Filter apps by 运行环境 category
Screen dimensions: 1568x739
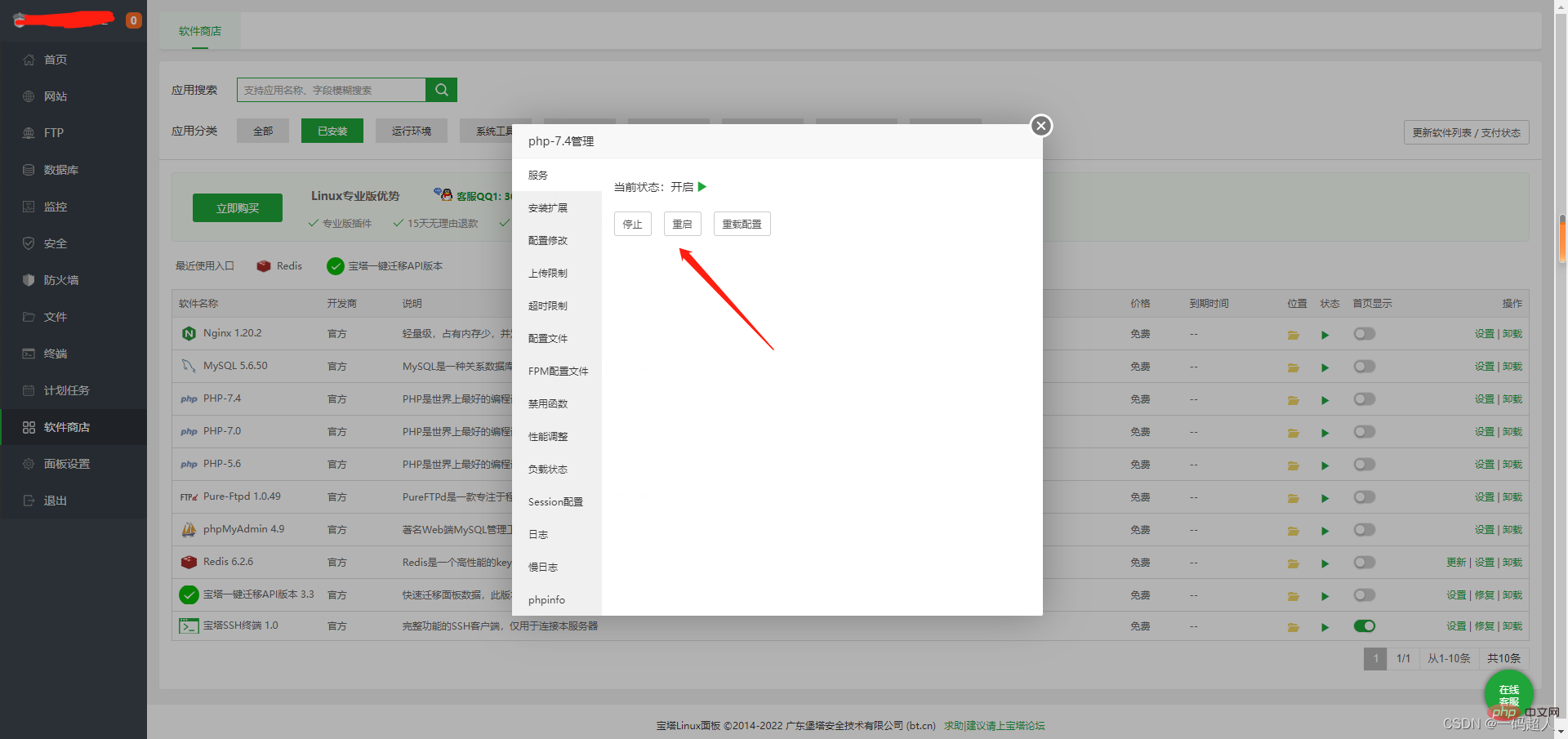click(412, 131)
